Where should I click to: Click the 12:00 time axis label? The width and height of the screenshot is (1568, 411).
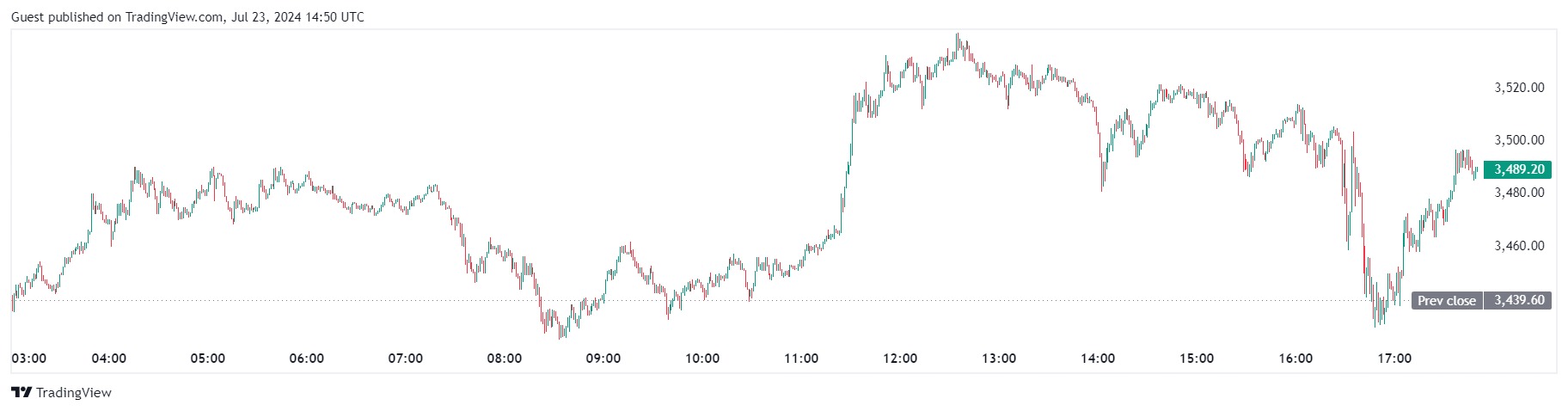point(900,359)
